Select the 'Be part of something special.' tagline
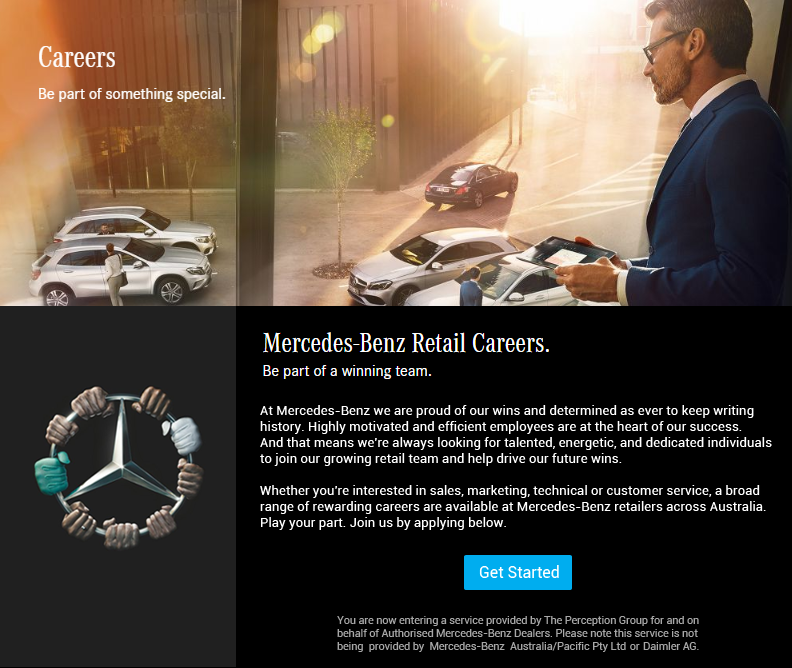Screen dimensions: 792x668 132,94
